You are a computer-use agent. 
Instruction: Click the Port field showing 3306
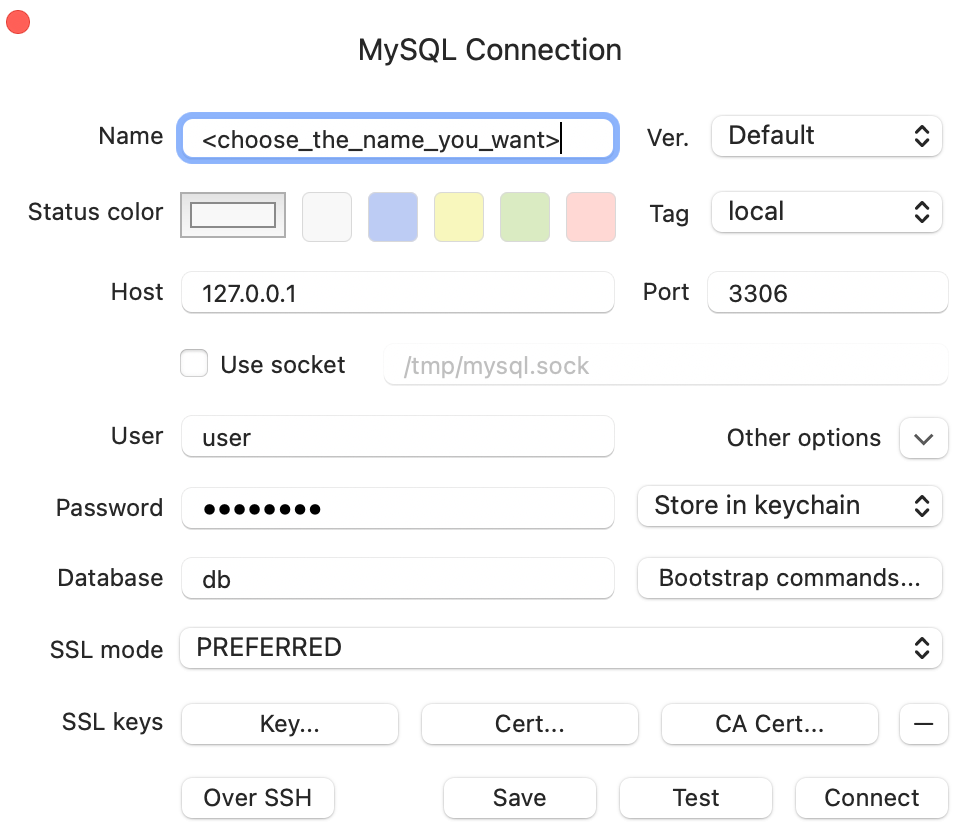[x=828, y=293]
